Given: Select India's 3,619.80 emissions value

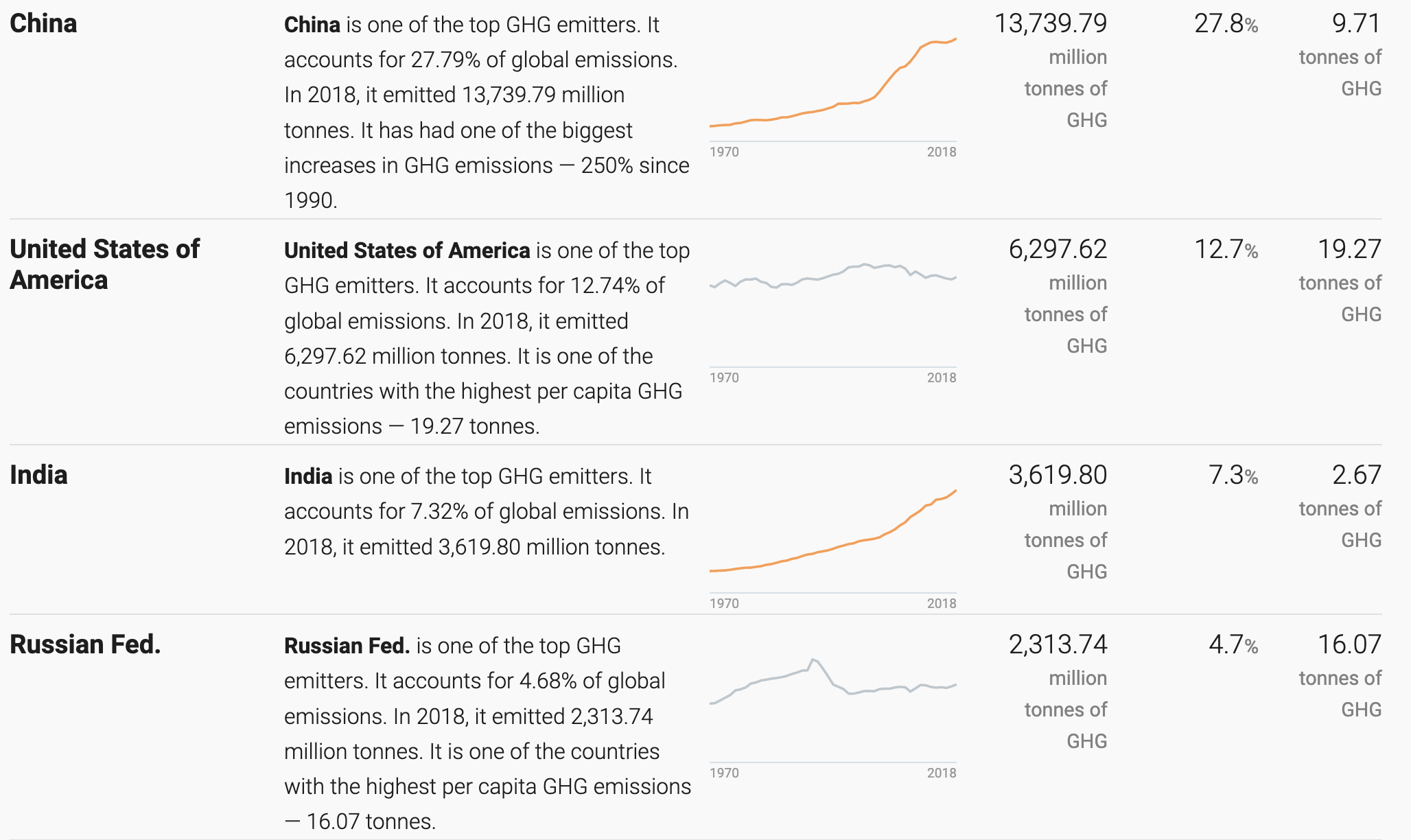Looking at the screenshot, I should tap(1058, 476).
